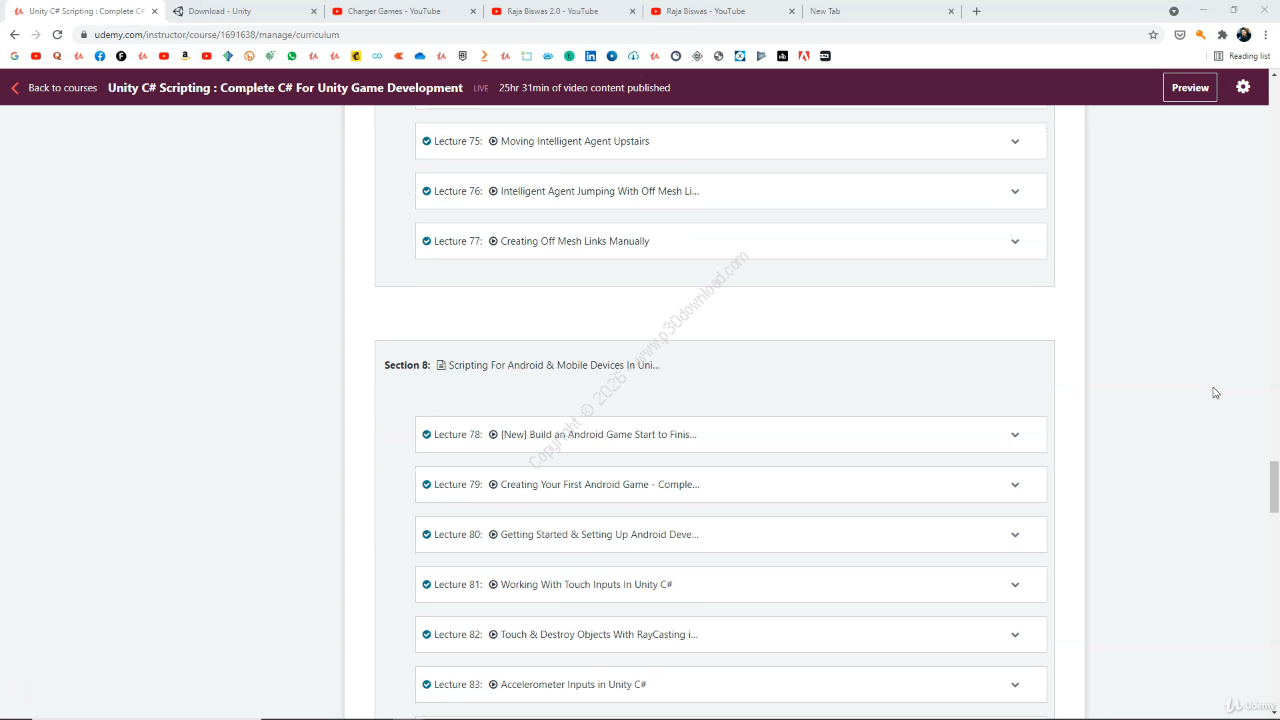Switch to the Download - Unity tab
Screen dimensions: 1280x720
[x=243, y=11]
